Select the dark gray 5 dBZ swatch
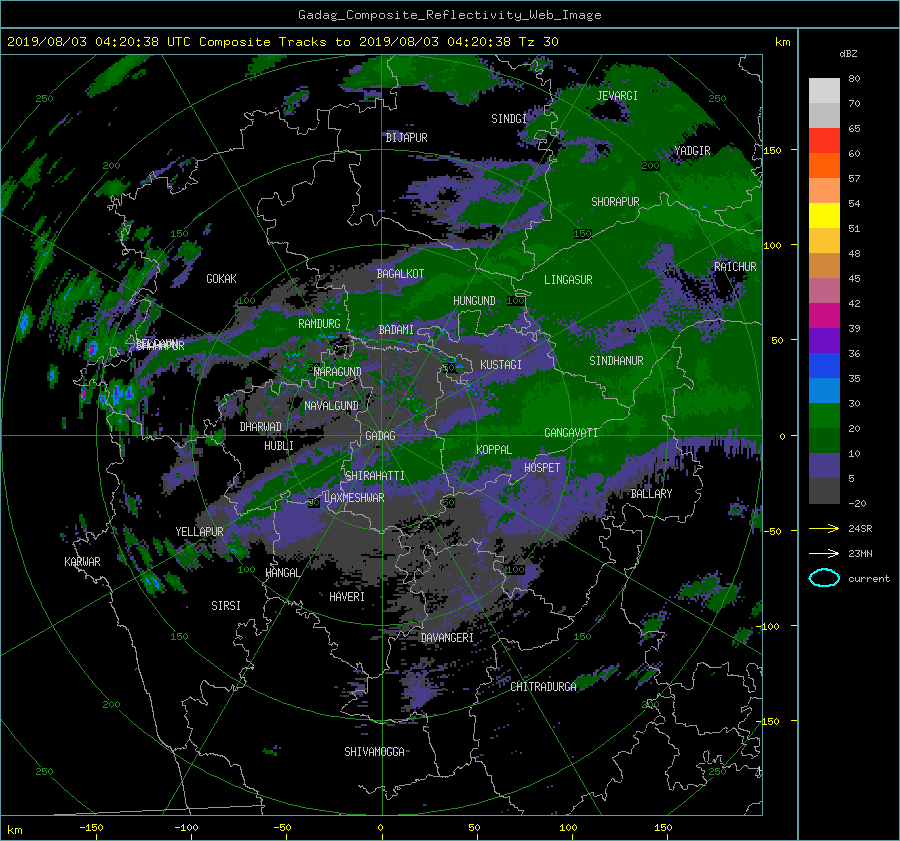The image size is (900, 841). [824, 490]
